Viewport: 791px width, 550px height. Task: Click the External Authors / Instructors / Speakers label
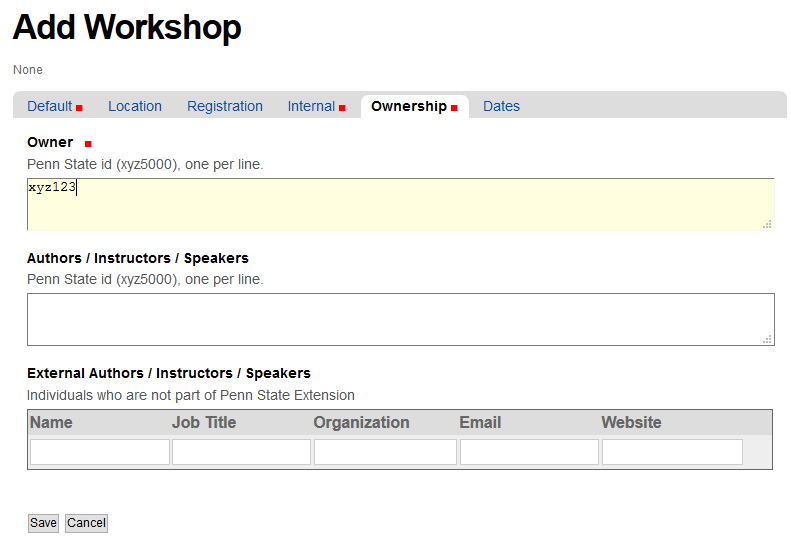(169, 373)
